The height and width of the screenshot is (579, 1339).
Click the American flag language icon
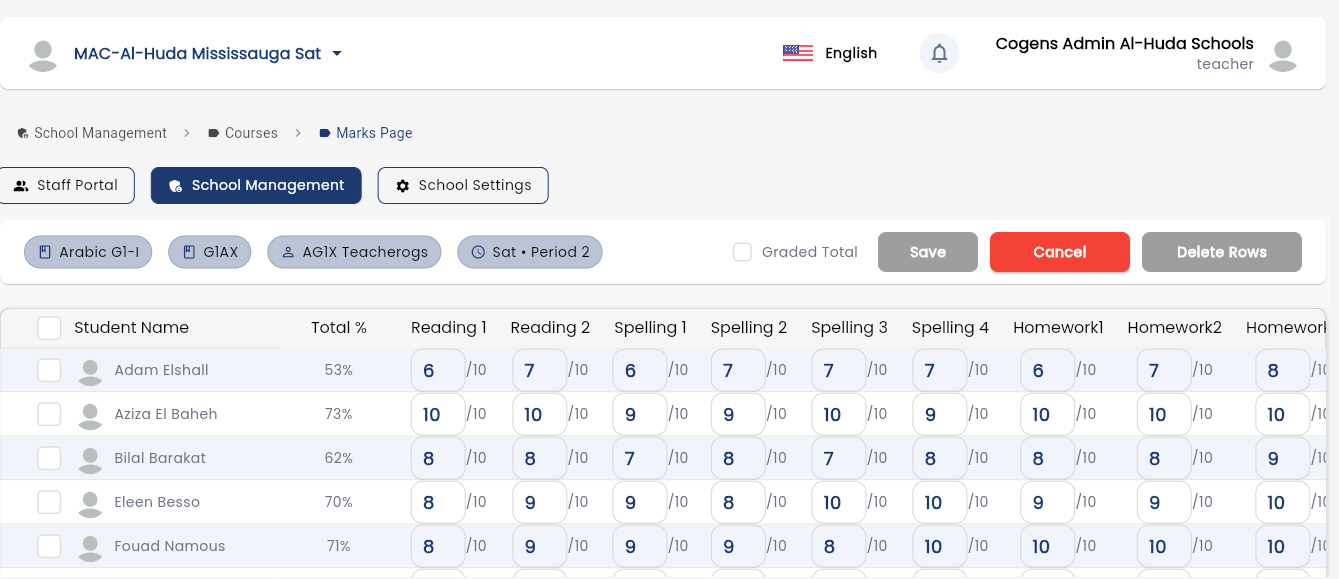point(797,53)
